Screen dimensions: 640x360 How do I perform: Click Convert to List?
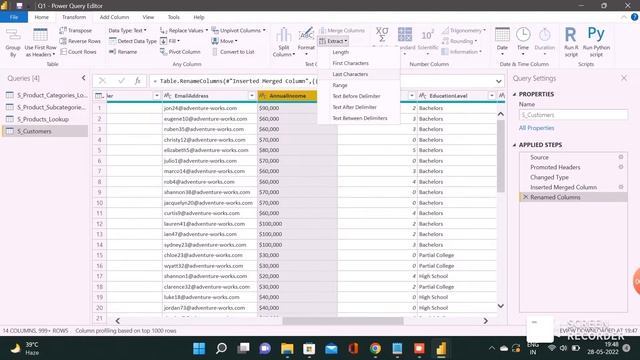[x=233, y=52]
